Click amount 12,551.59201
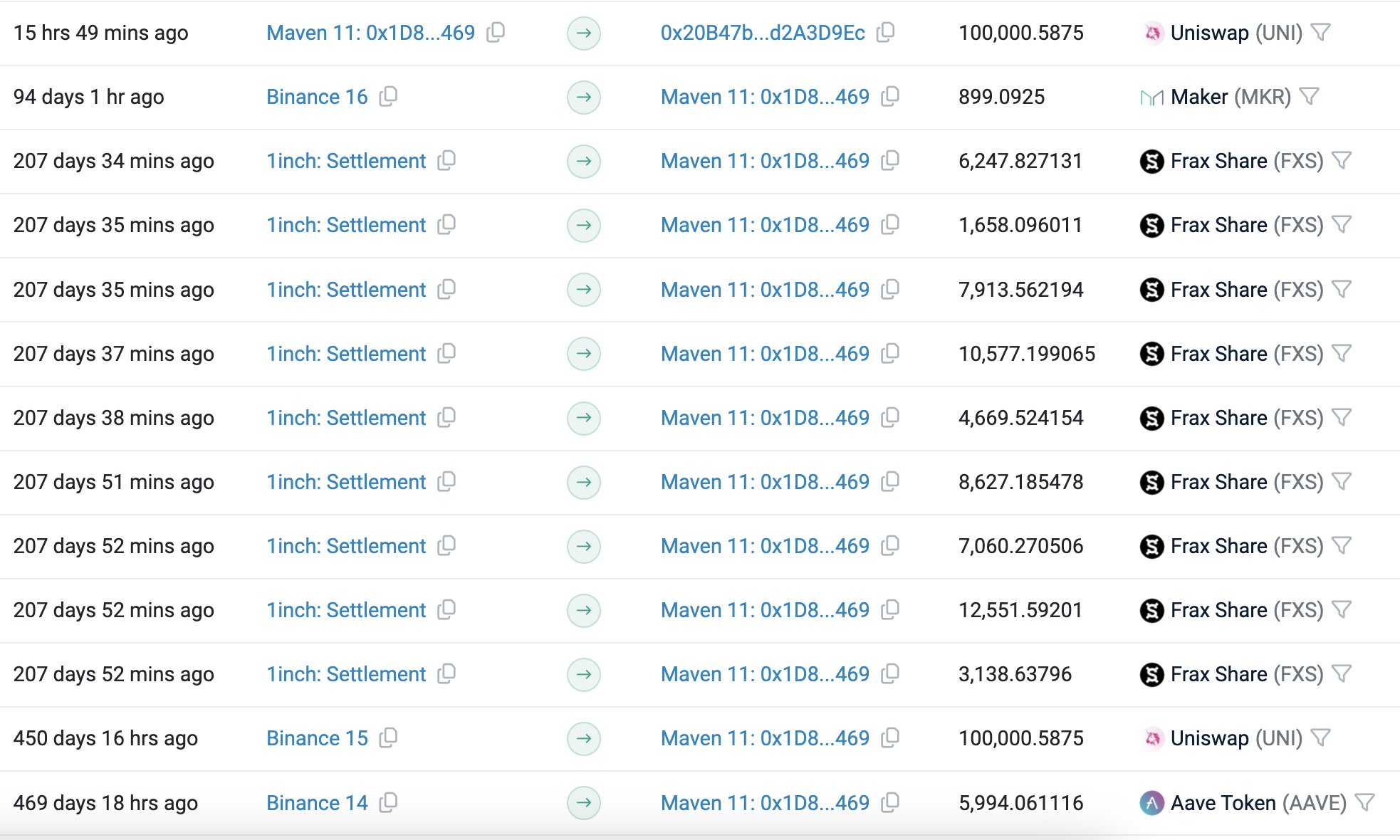 click(1020, 610)
